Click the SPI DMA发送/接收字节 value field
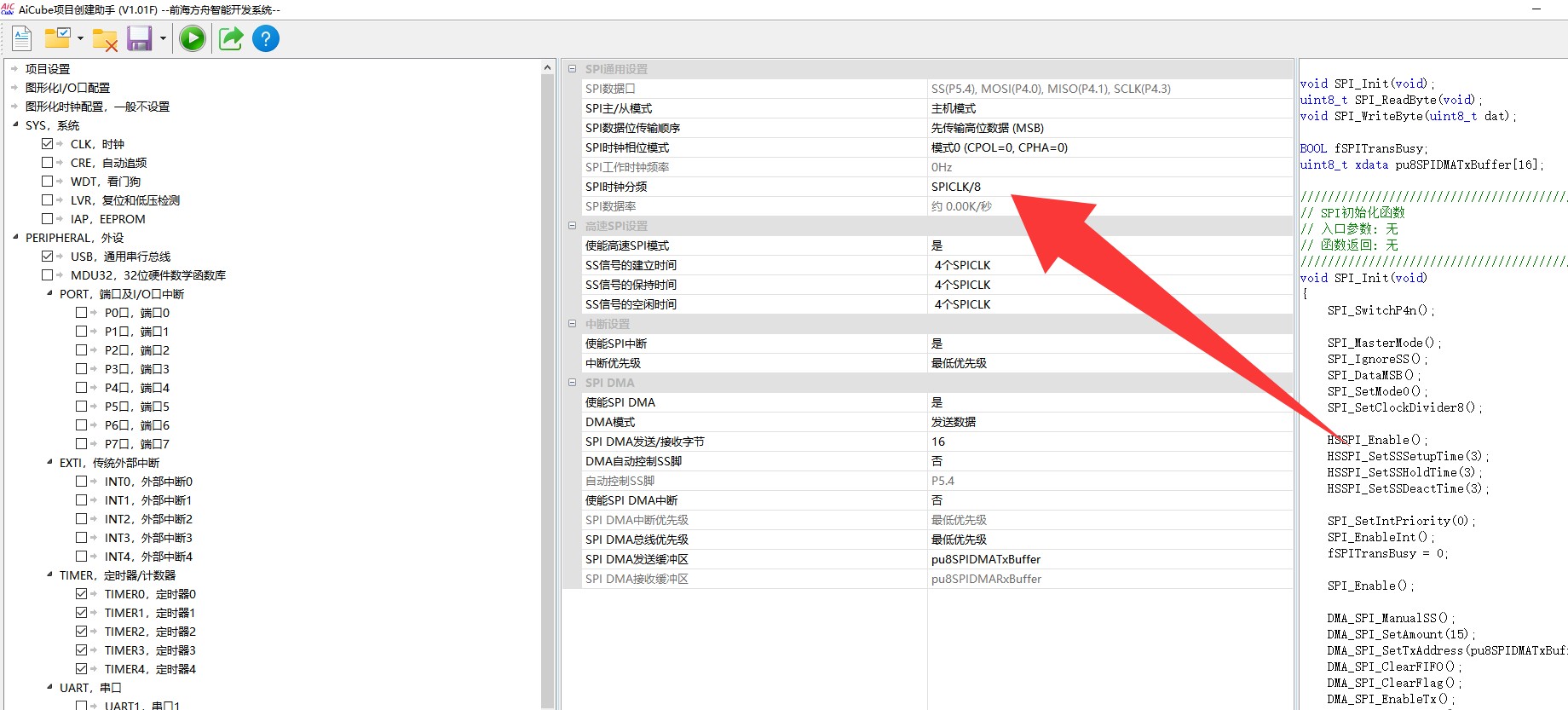 [1108, 442]
